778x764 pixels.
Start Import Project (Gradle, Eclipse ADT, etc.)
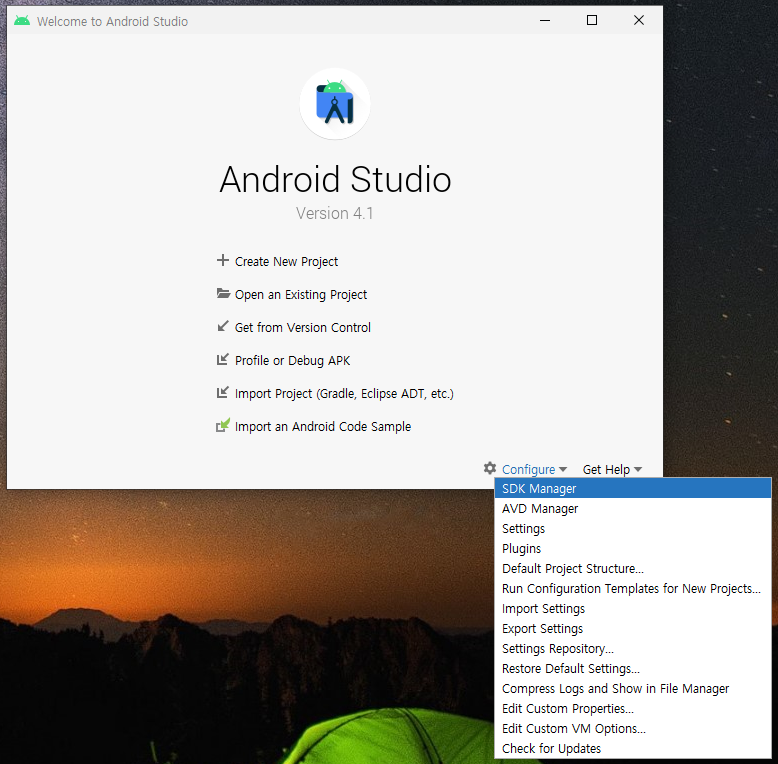click(344, 393)
